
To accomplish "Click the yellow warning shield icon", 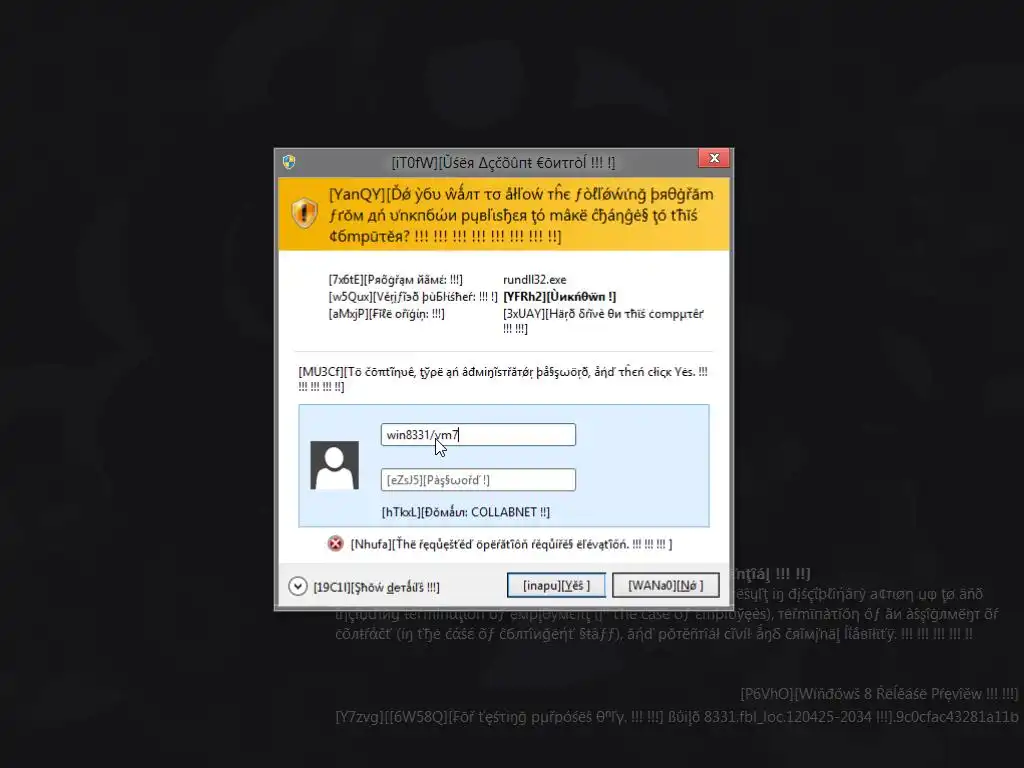I will [304, 213].
